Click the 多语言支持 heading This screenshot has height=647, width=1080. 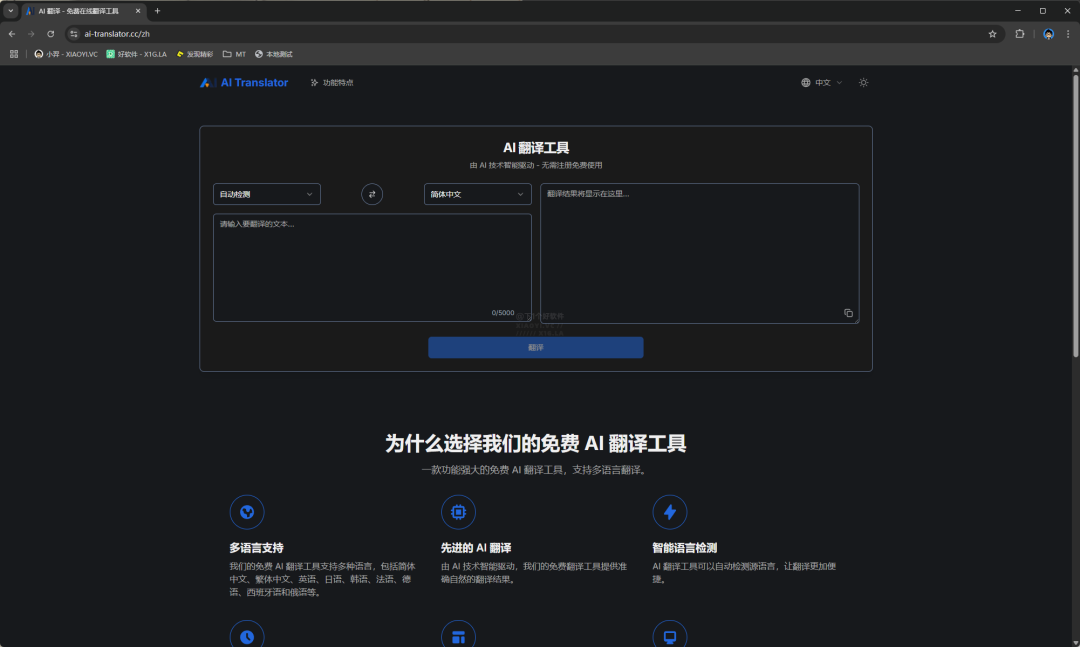coord(256,548)
